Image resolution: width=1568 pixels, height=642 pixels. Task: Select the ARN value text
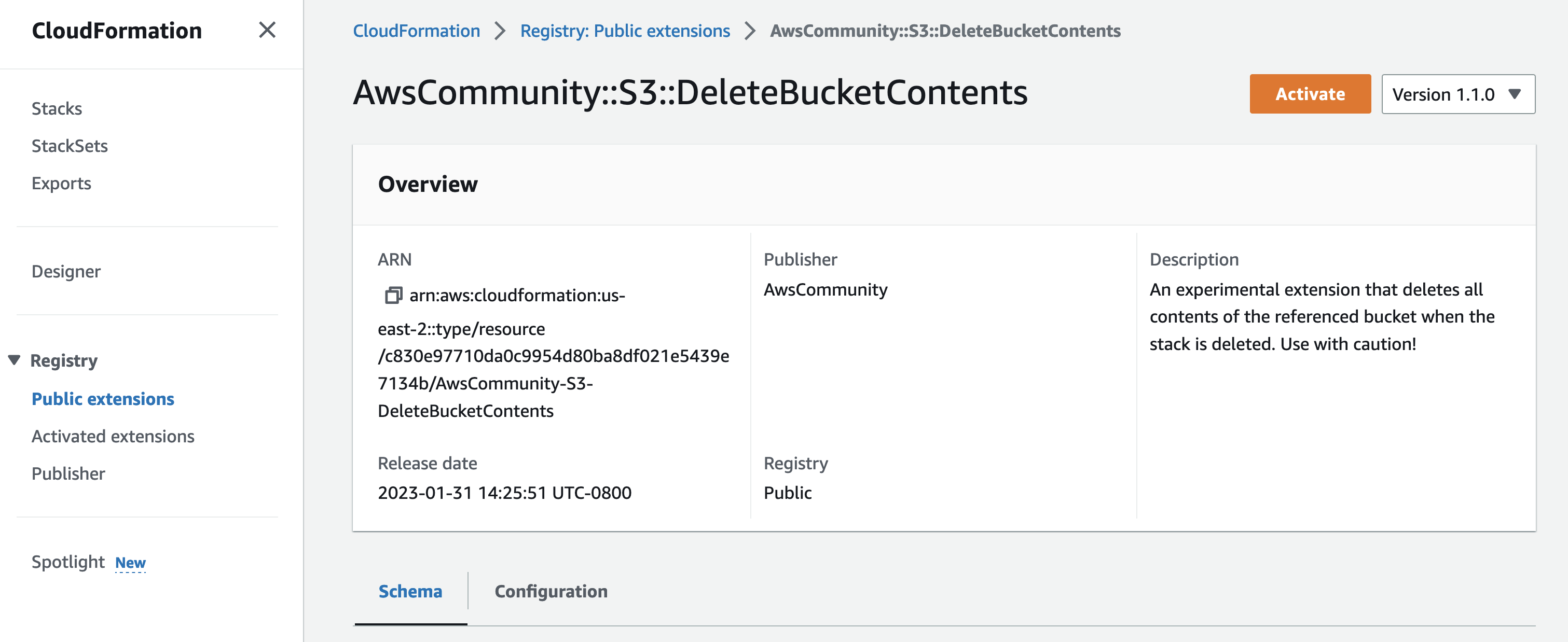coord(553,353)
